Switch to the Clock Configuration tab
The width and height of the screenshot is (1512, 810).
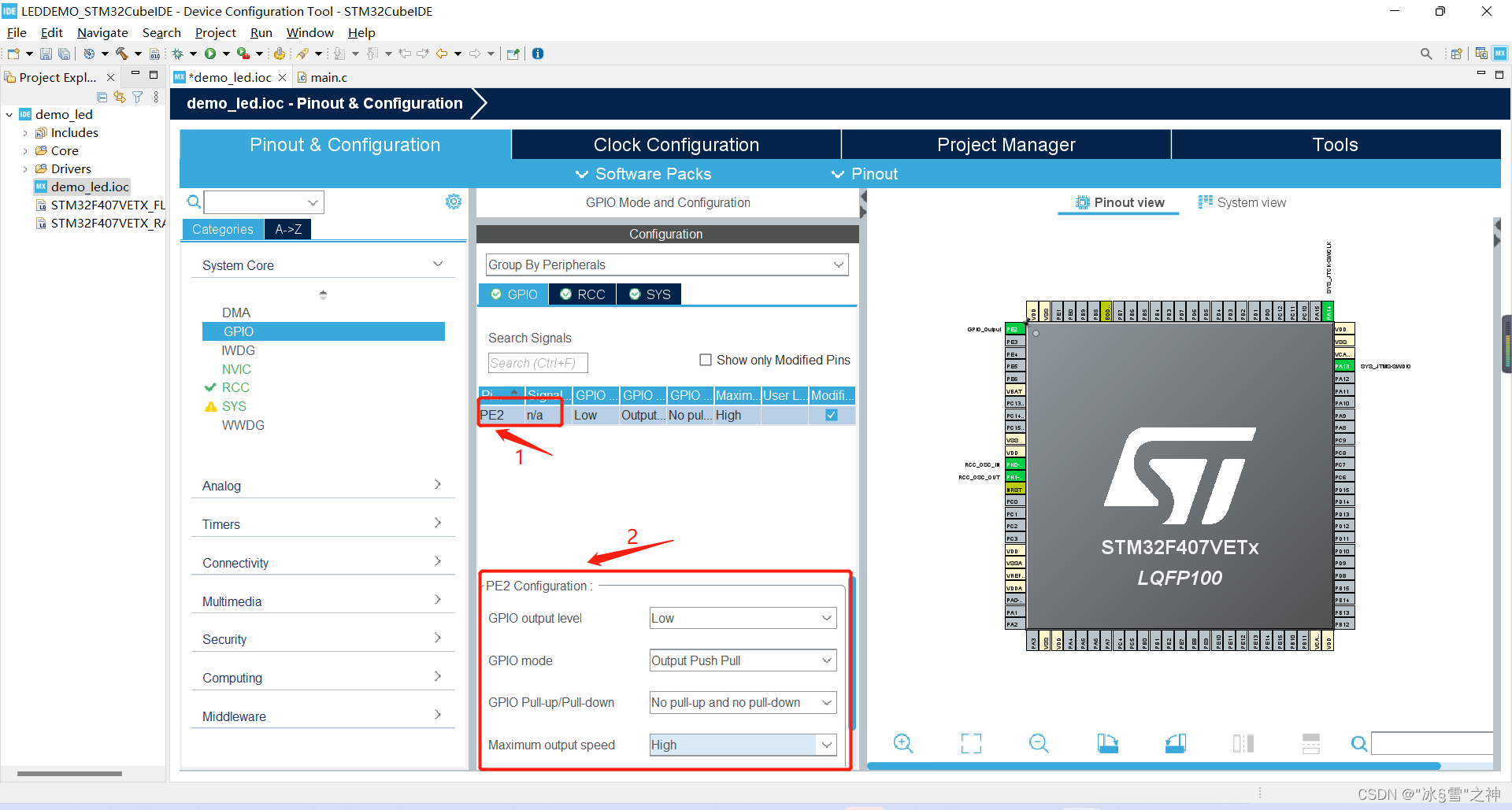coord(675,144)
